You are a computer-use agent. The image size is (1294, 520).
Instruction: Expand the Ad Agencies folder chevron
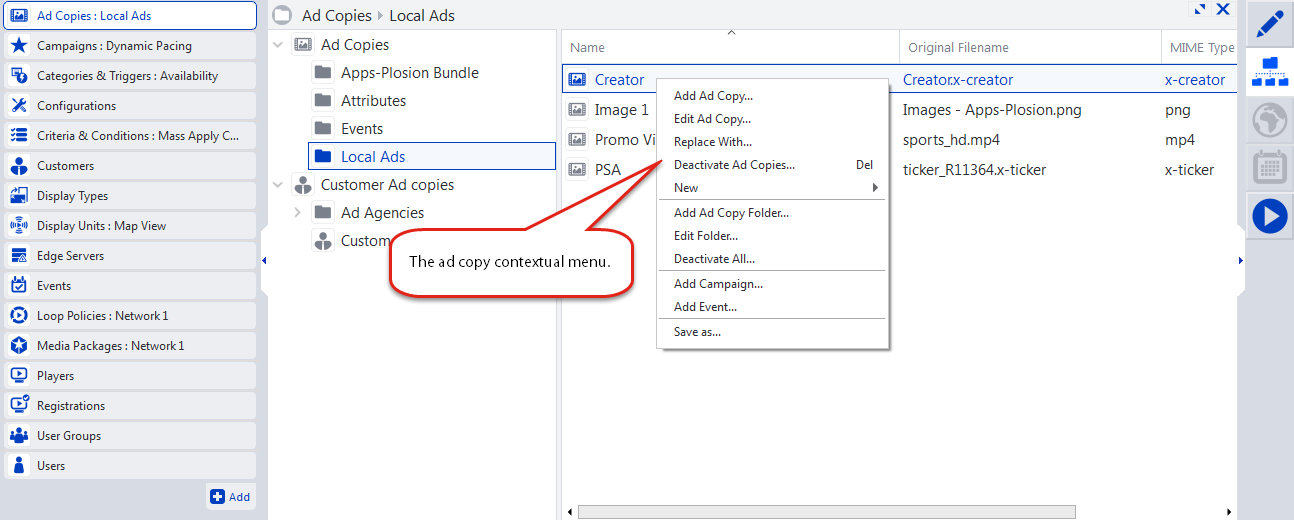pyautogui.click(x=298, y=213)
